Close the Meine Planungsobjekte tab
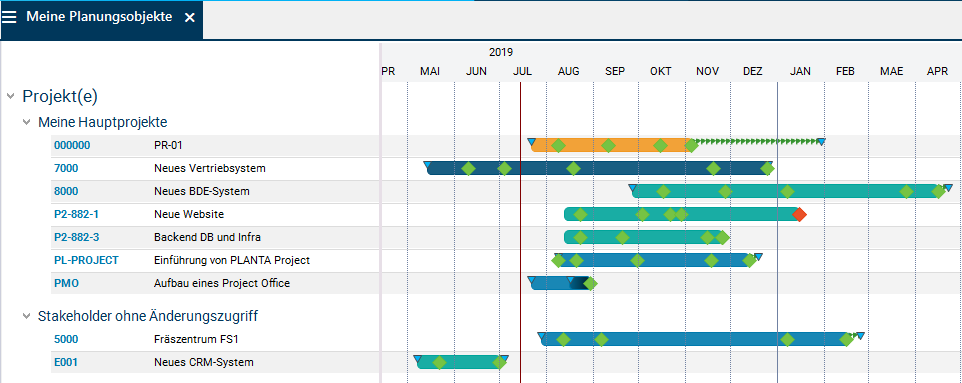962x383 pixels. (190, 18)
